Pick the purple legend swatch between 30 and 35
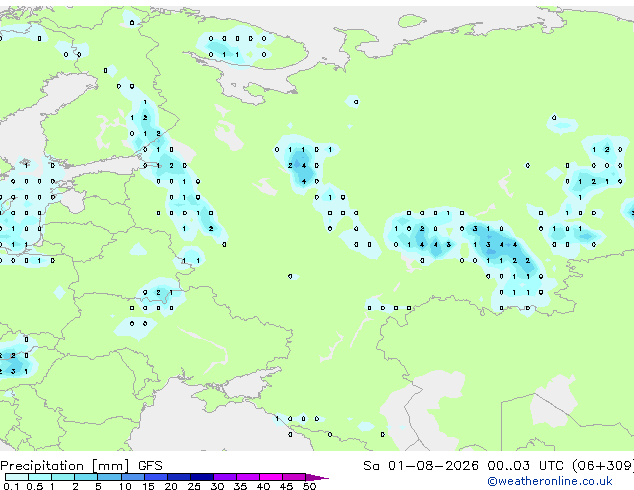Viewport: 634px width, 490px height. coord(225,477)
